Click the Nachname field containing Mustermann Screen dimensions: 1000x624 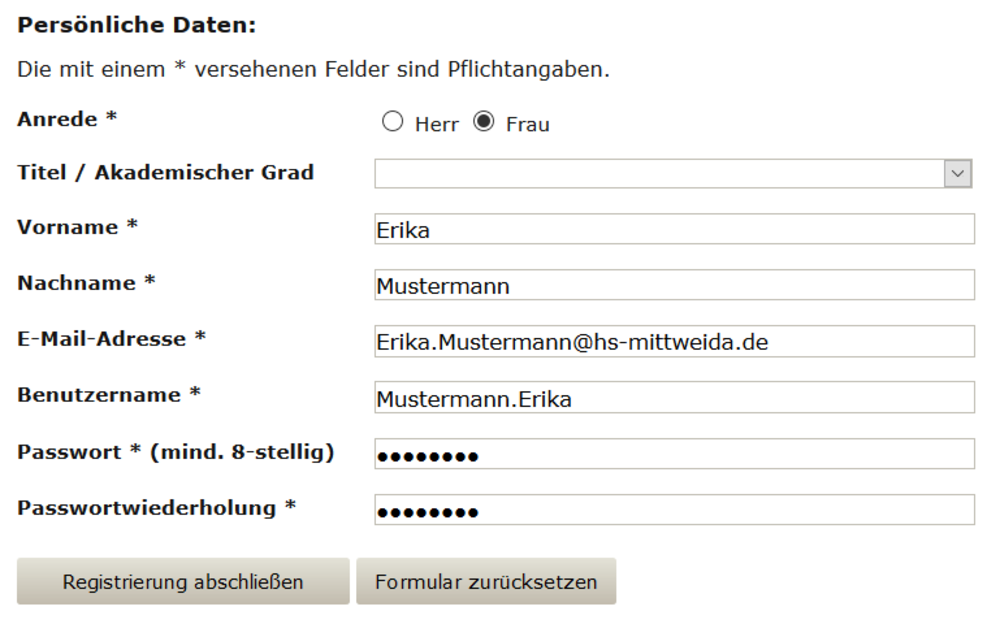click(674, 285)
